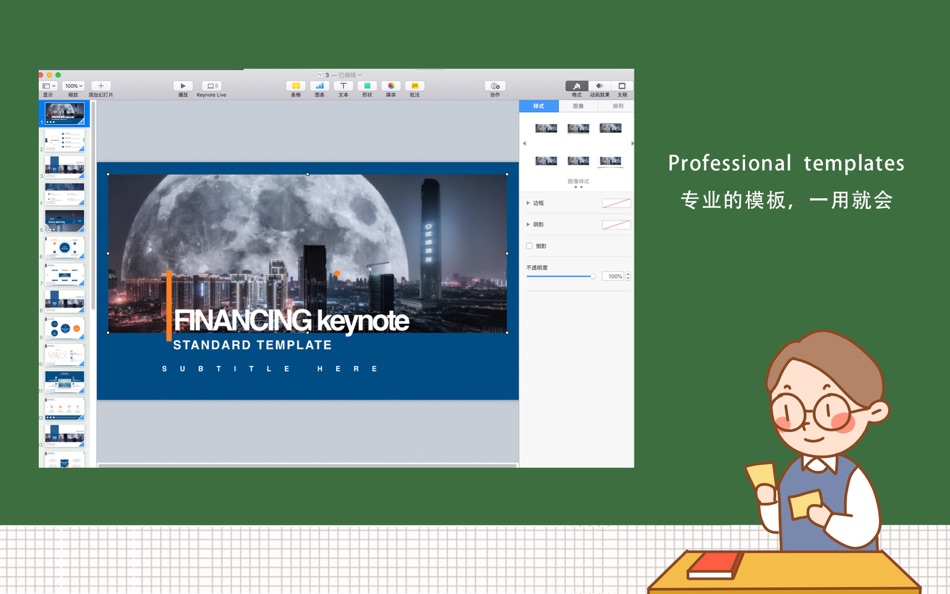Add a comment with the 批注 icon
The image size is (950, 594).
(414, 86)
